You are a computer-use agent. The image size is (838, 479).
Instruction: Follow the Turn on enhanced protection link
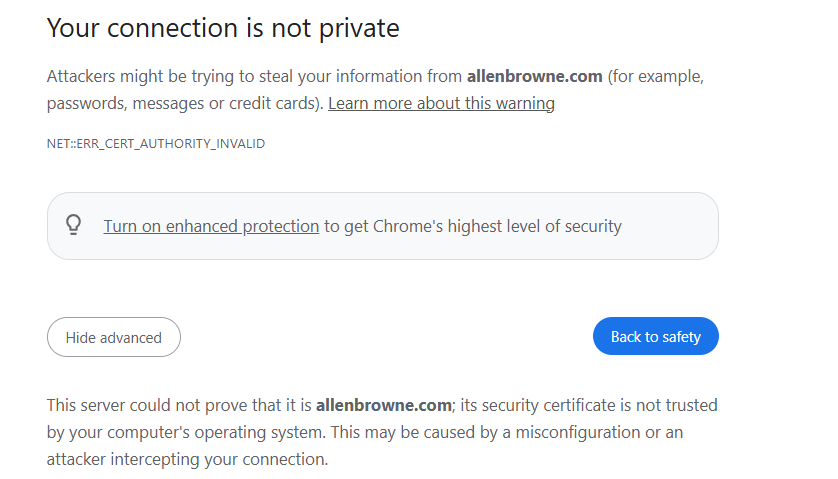(x=211, y=226)
